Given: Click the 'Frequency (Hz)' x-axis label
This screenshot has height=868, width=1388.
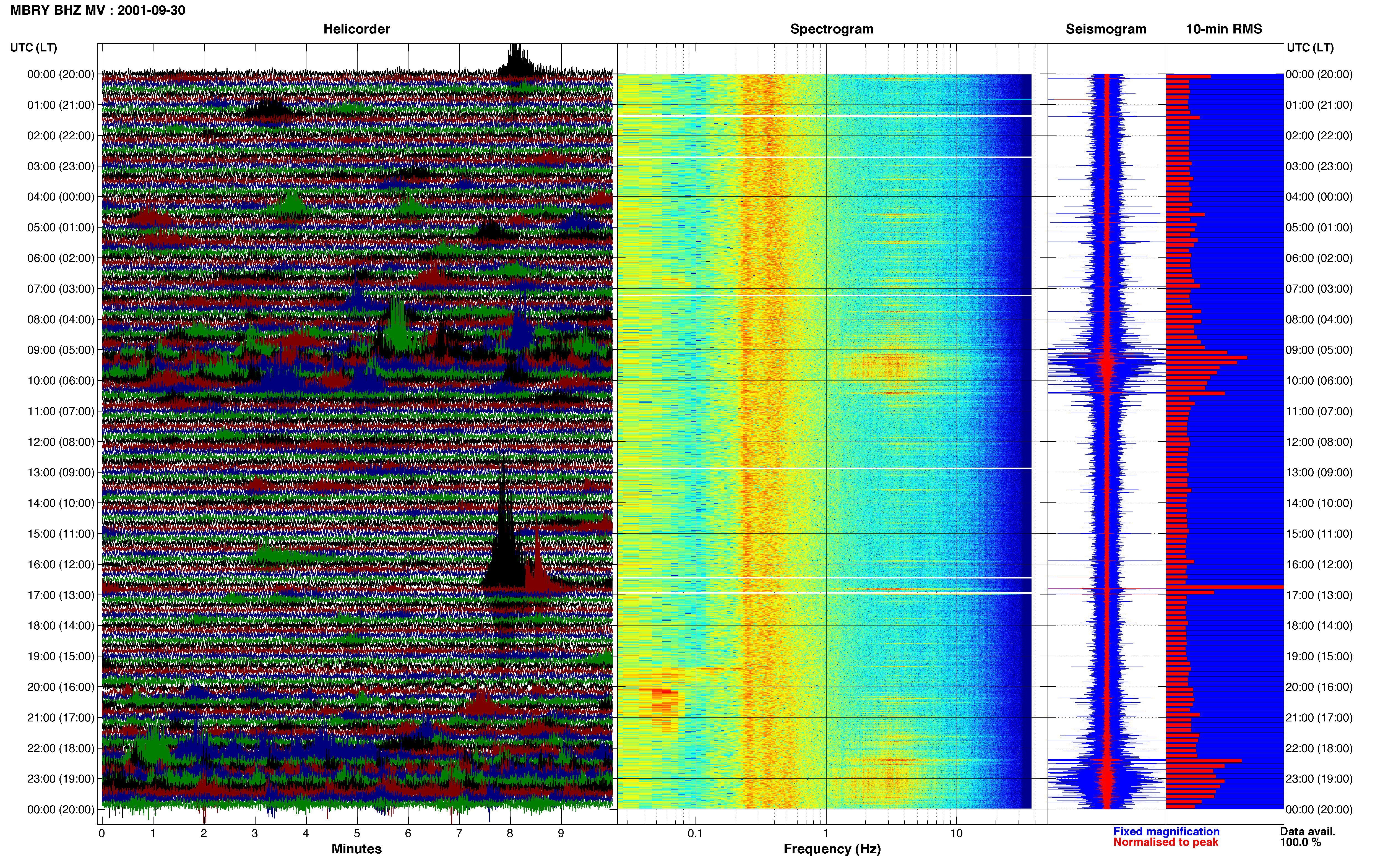Looking at the screenshot, I should point(832,849).
